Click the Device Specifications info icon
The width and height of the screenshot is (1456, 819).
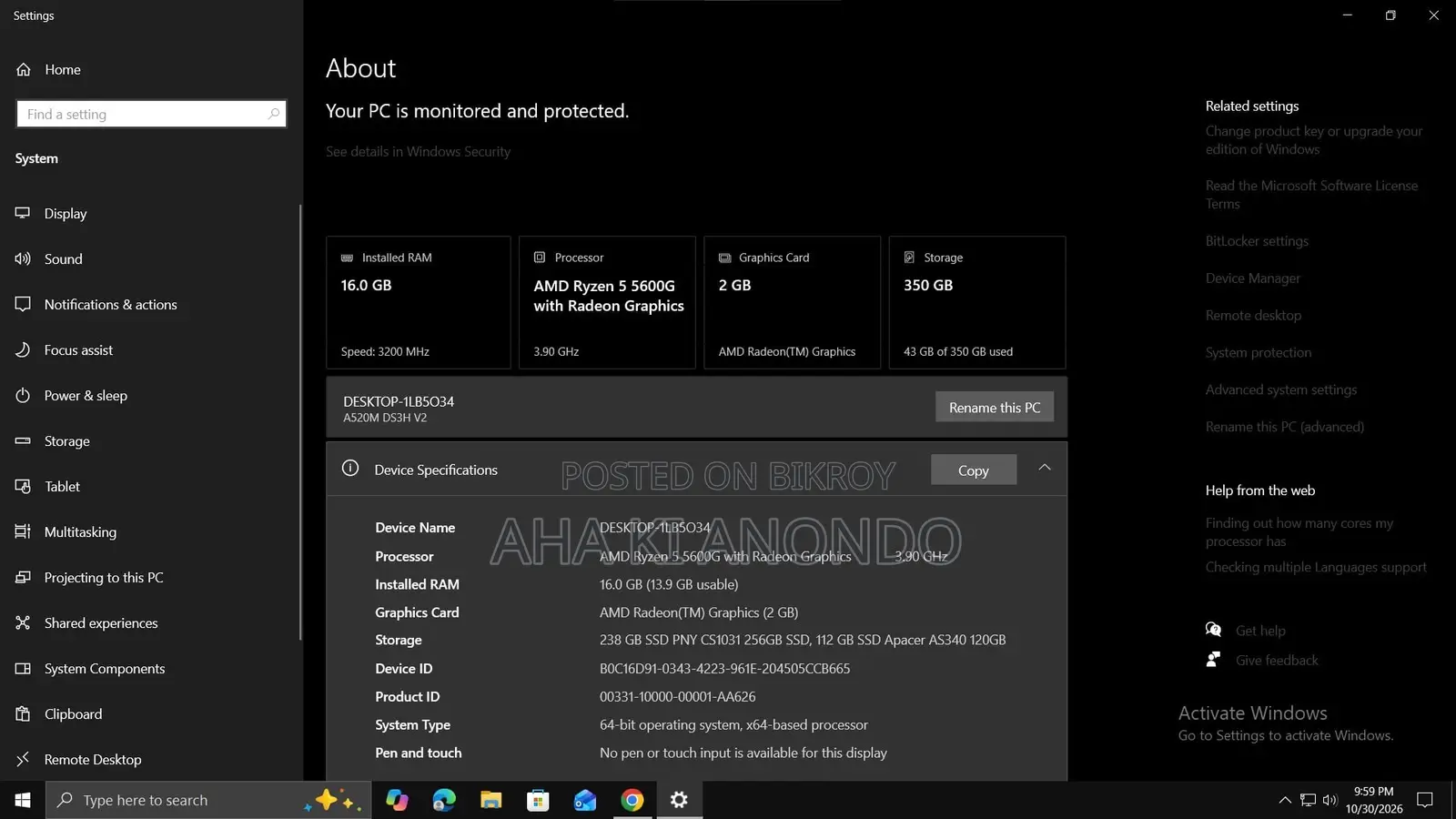(x=350, y=468)
